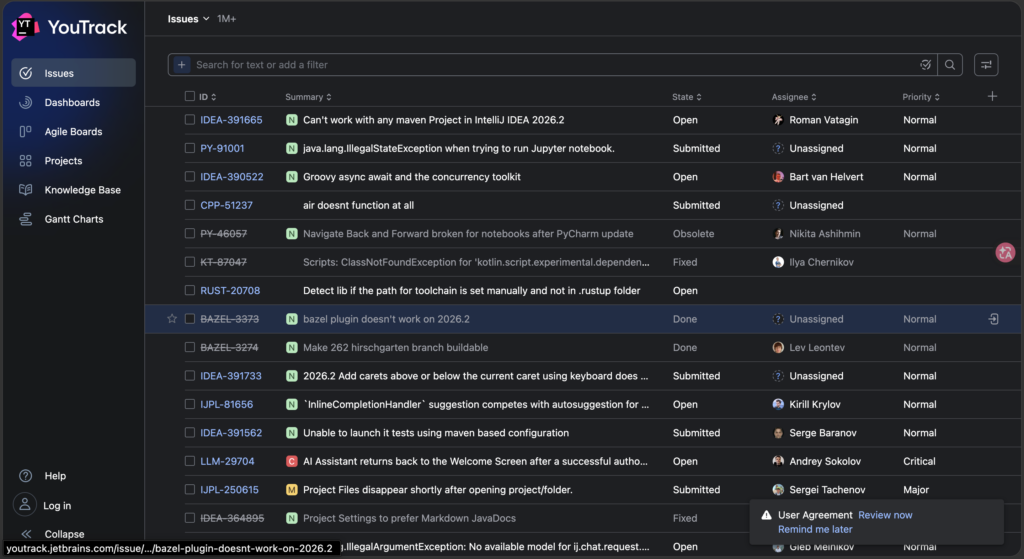Check the box for IDEA-390522
This screenshot has height=559, width=1024.
pyautogui.click(x=189, y=176)
